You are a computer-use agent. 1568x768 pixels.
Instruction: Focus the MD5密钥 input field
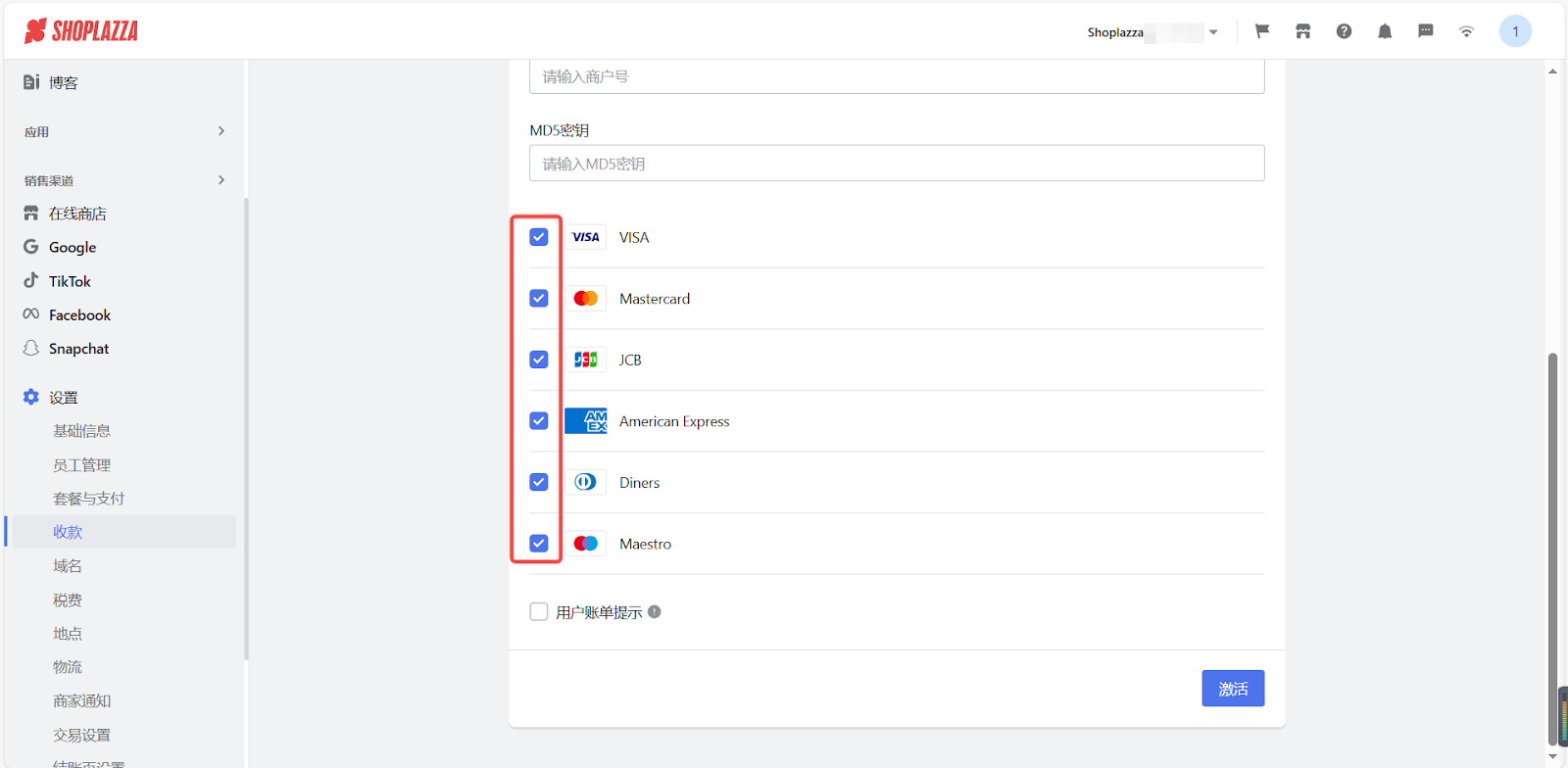(x=897, y=163)
